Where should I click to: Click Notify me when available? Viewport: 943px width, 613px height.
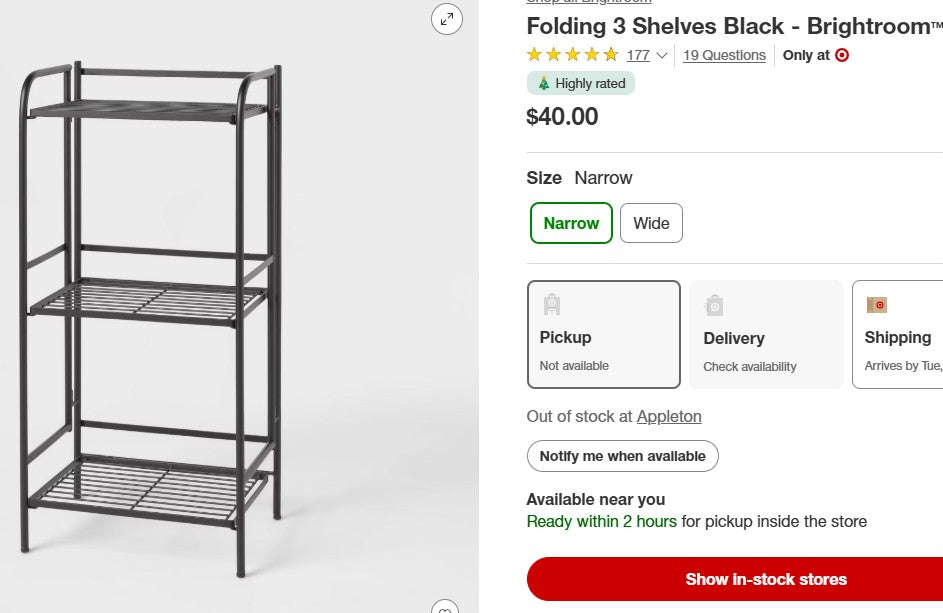pyautogui.click(x=622, y=456)
